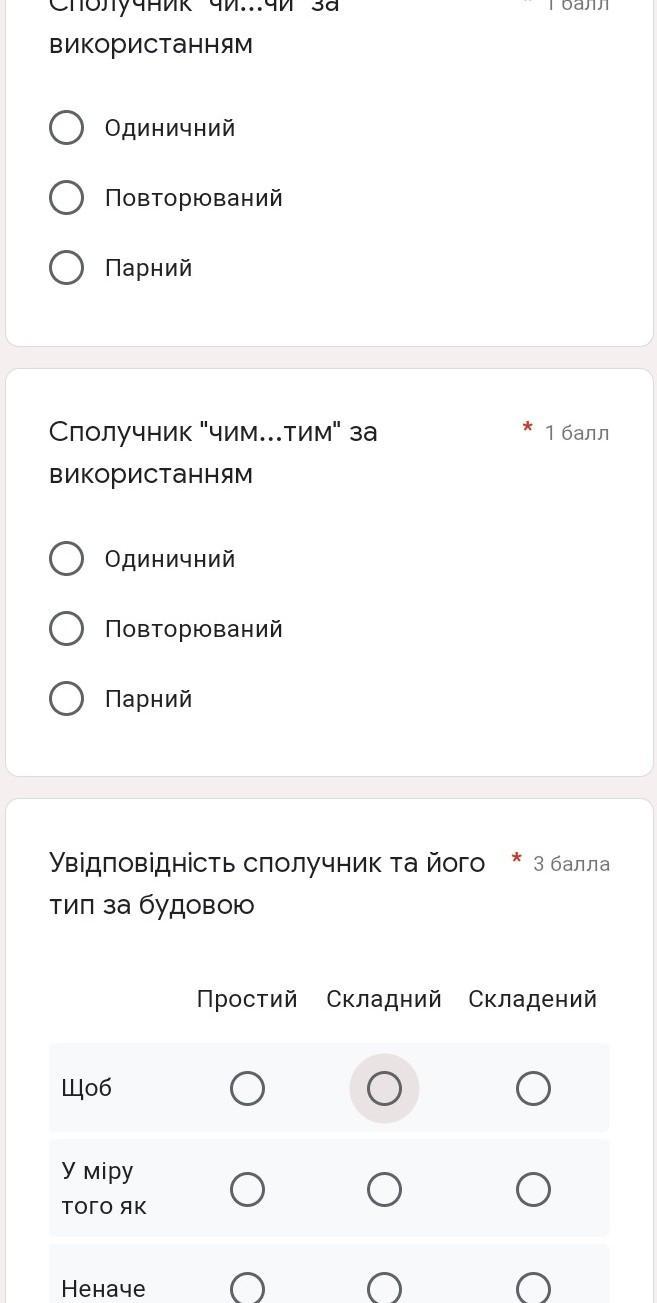657x1303 pixels.
Task: Click the 'Увідповідність сполучник' question heading
Action: click(x=267, y=883)
